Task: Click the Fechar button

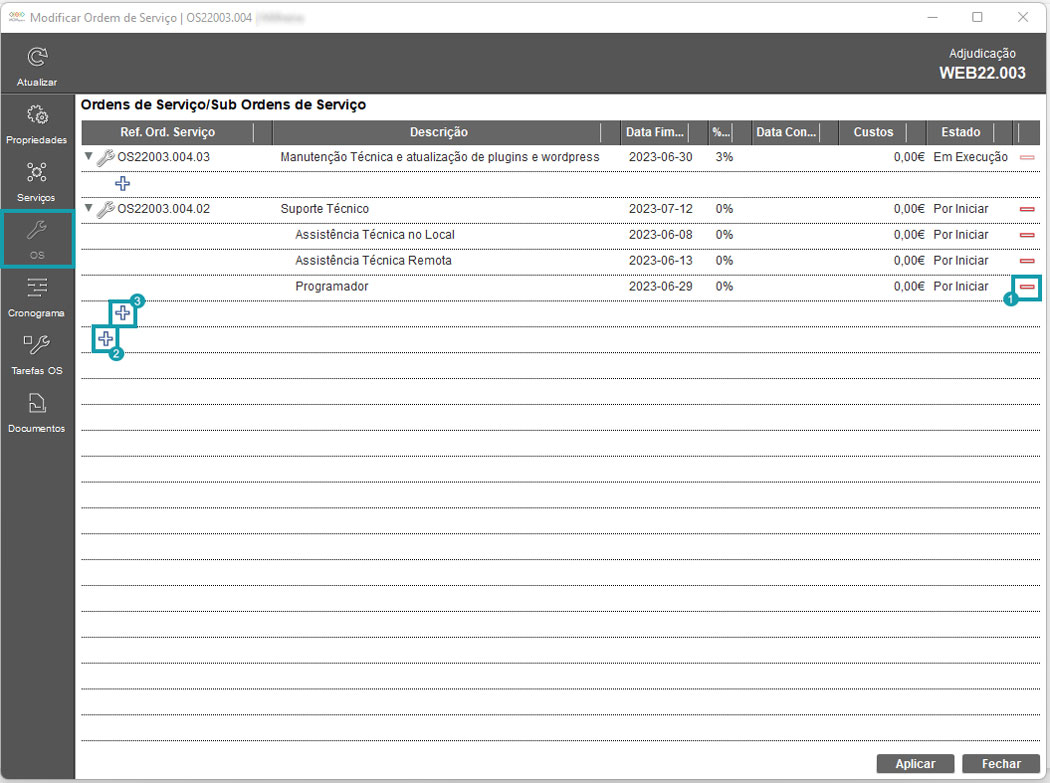Action: [x=1001, y=764]
